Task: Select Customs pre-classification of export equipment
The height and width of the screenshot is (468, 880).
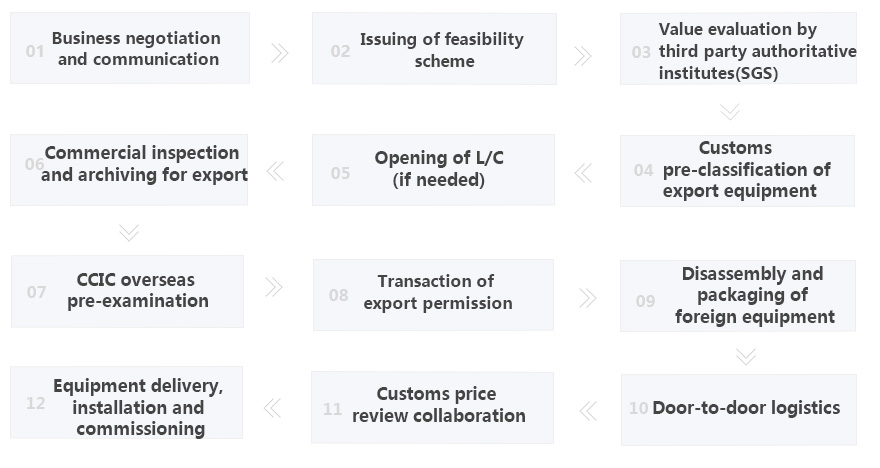Action: coord(737,170)
